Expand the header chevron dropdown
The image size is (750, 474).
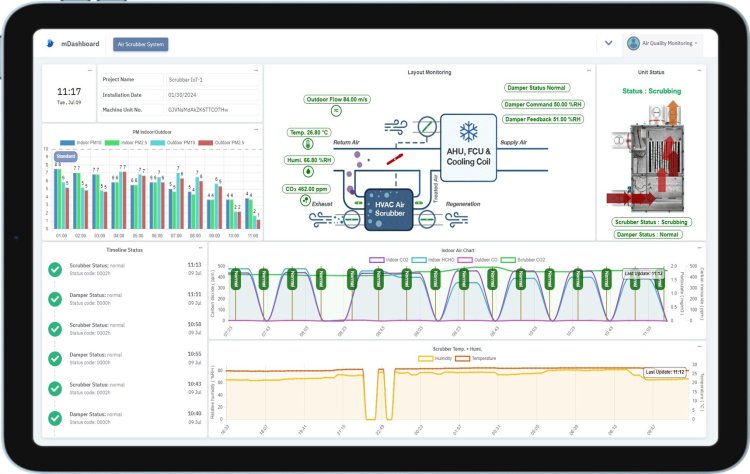[x=608, y=43]
